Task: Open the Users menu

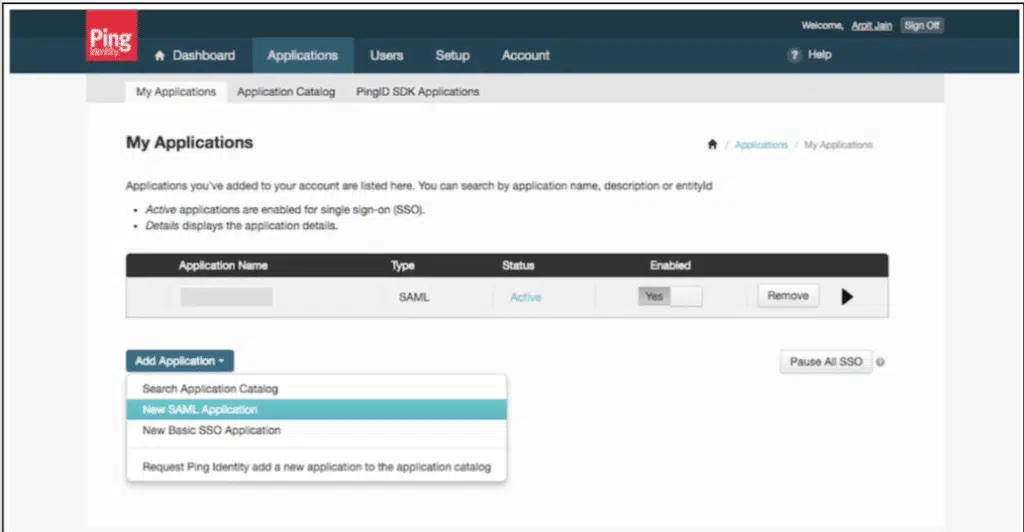Action: 387,55
